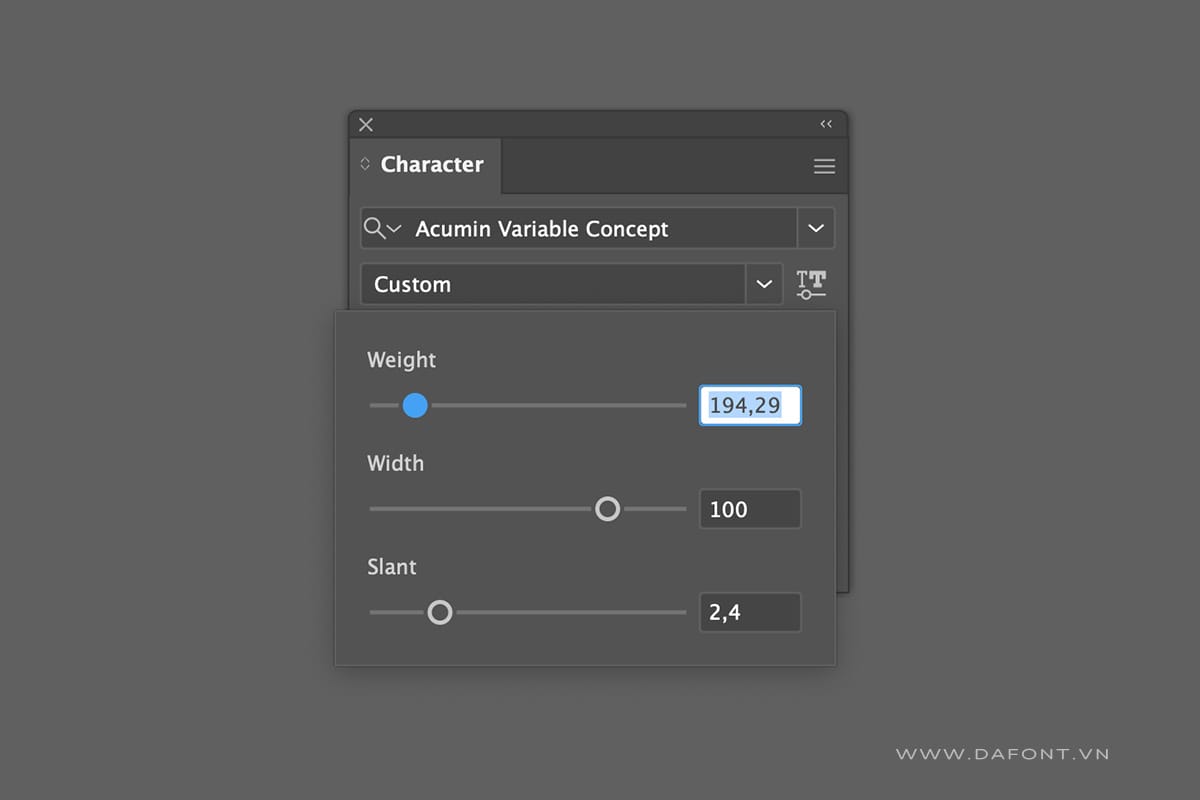
Task: Click the Slant label
Action: (x=391, y=566)
